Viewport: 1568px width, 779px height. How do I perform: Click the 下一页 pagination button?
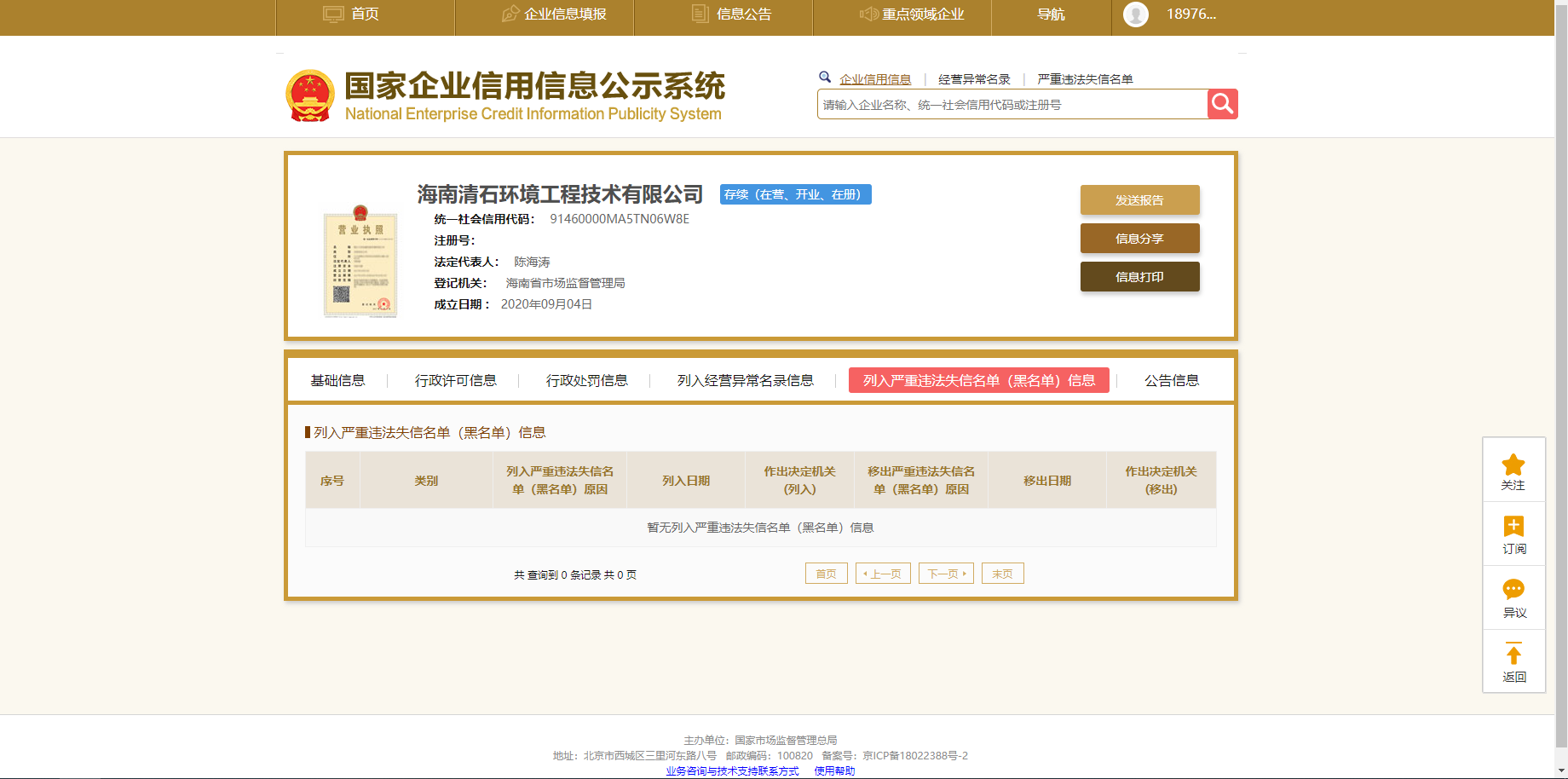pos(946,574)
